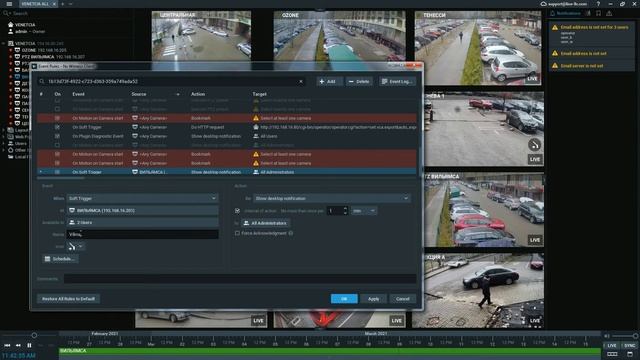Open the tab list dropdown arrow
Screen dimensions: 640x360
point(71,4)
